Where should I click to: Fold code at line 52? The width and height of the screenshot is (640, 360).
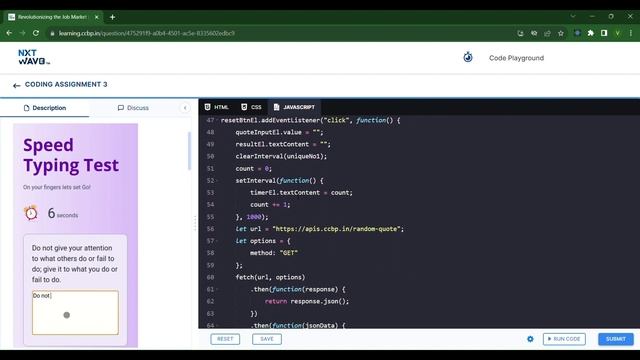pos(217,180)
